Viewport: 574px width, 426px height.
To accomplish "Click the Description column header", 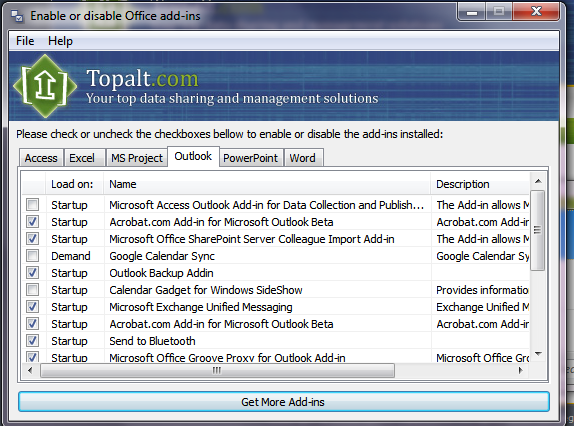I will point(480,184).
